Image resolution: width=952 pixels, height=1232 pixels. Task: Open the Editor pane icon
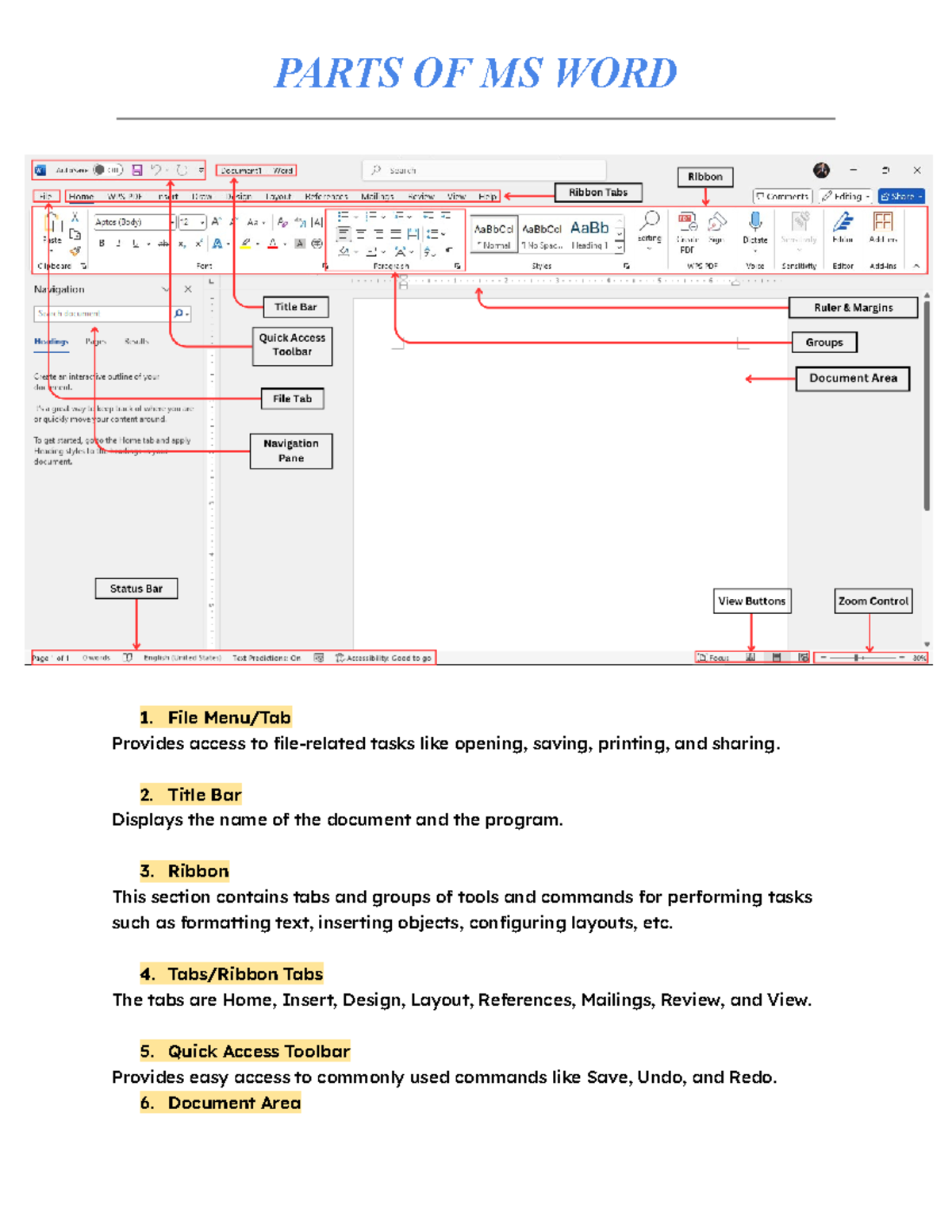point(843,222)
